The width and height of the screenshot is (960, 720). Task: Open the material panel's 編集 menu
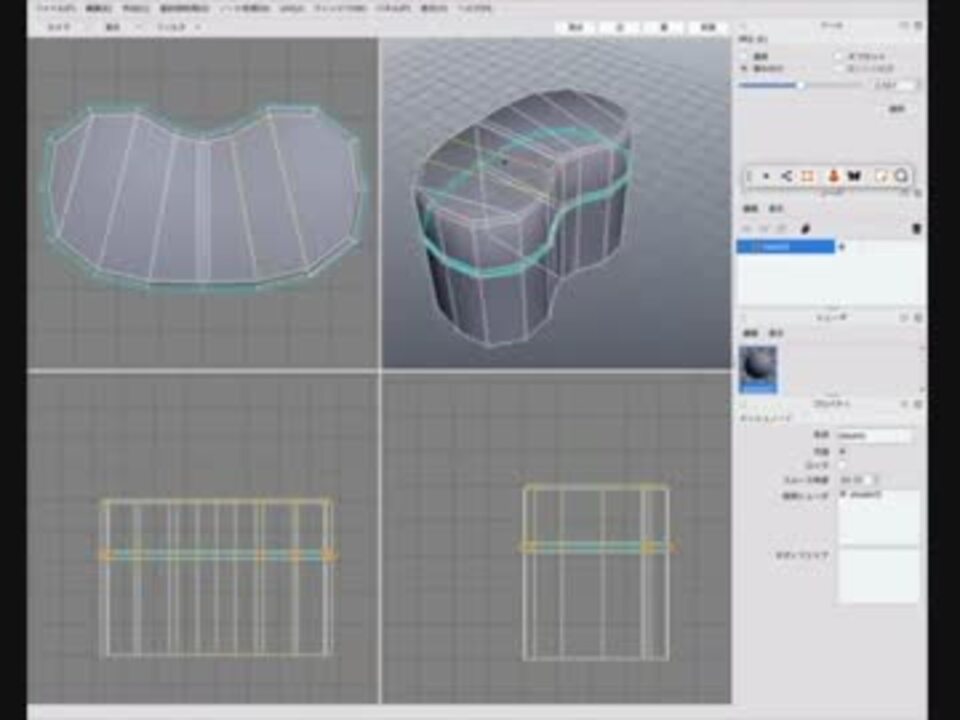click(x=751, y=334)
